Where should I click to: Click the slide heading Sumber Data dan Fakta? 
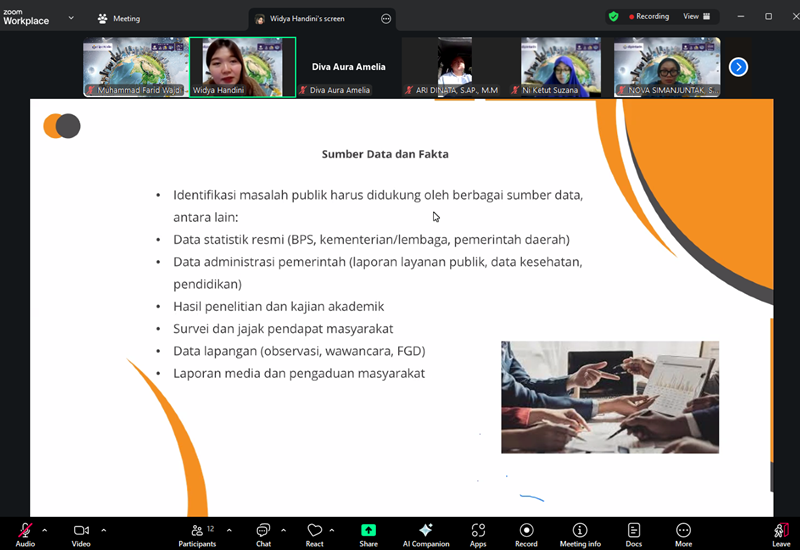tap(385, 154)
